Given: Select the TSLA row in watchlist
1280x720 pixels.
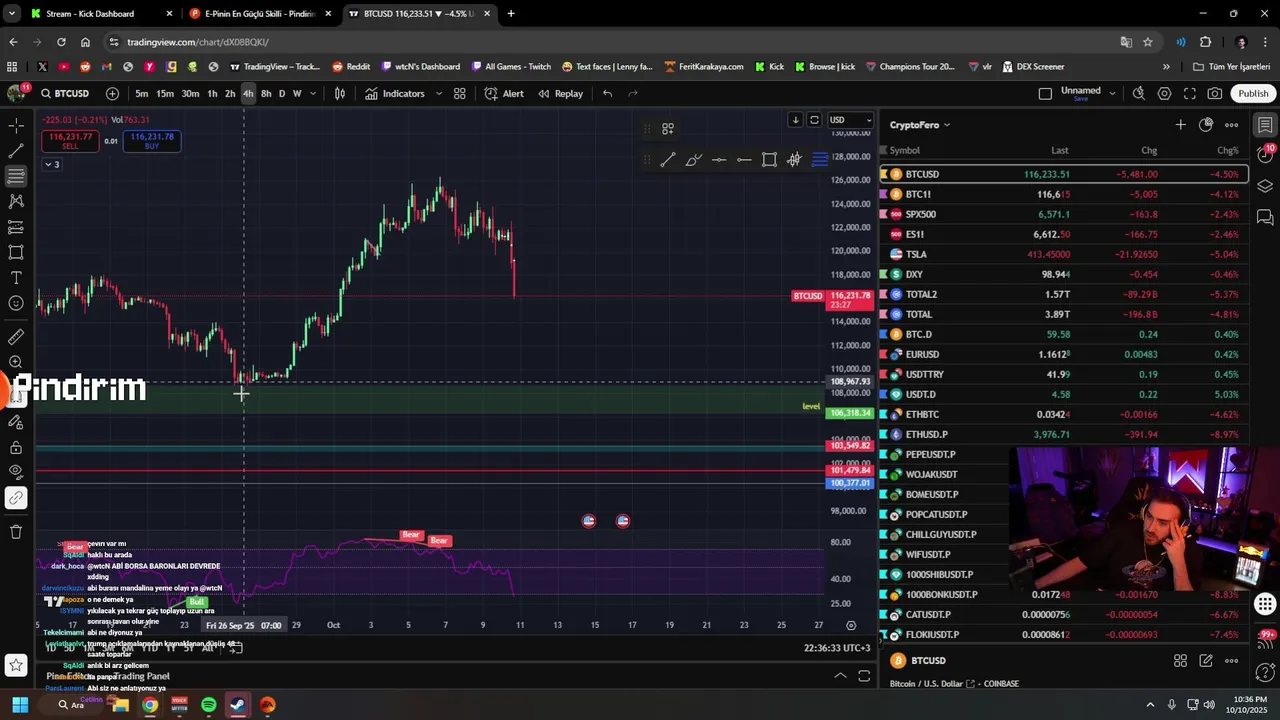Looking at the screenshot, I should coord(1064,254).
